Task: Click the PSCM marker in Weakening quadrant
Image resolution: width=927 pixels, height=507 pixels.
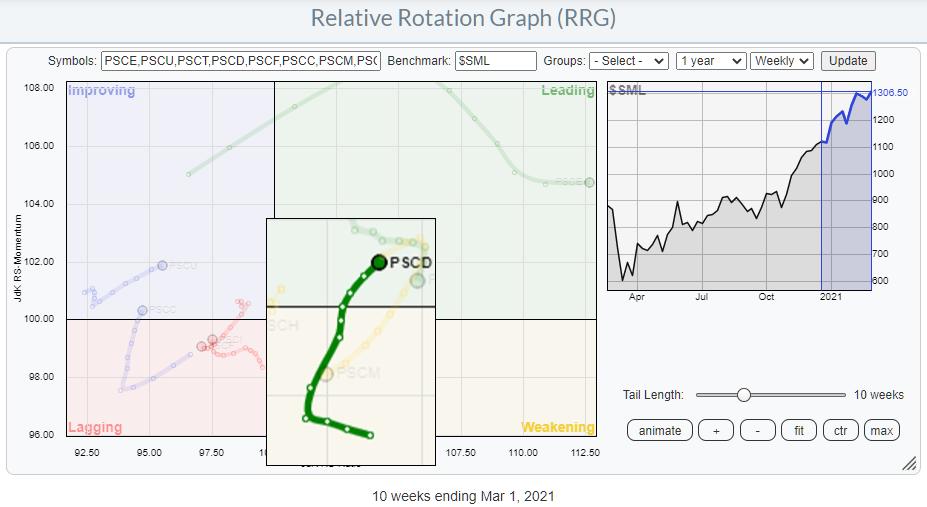Action: point(327,373)
